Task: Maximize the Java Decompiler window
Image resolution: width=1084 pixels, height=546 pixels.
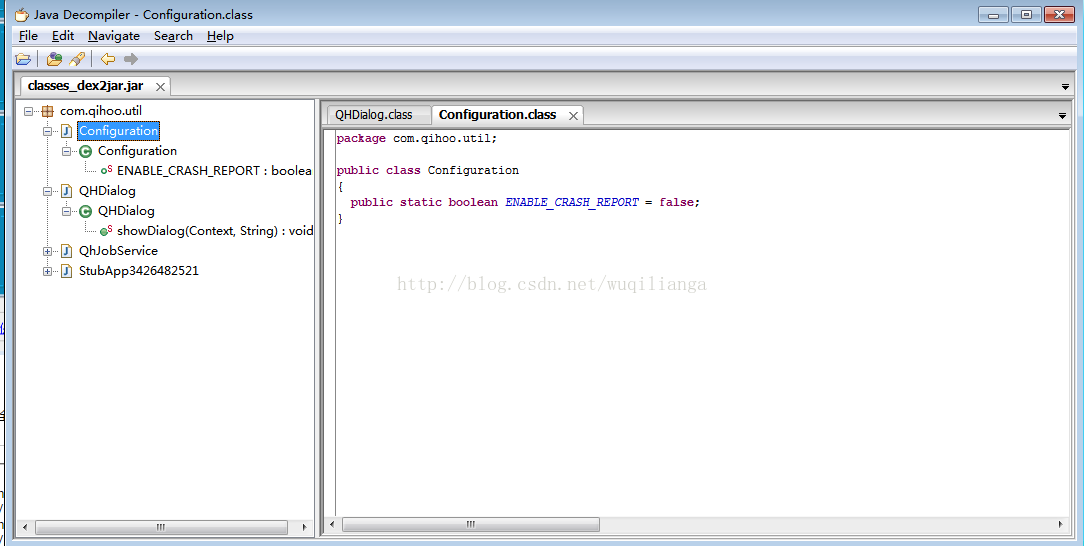Action: point(1026,15)
